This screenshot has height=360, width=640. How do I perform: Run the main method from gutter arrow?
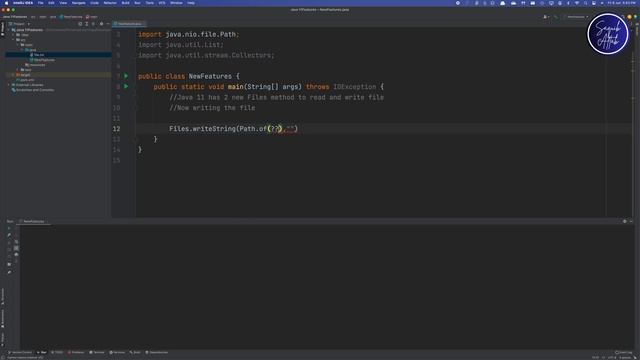pos(126,87)
